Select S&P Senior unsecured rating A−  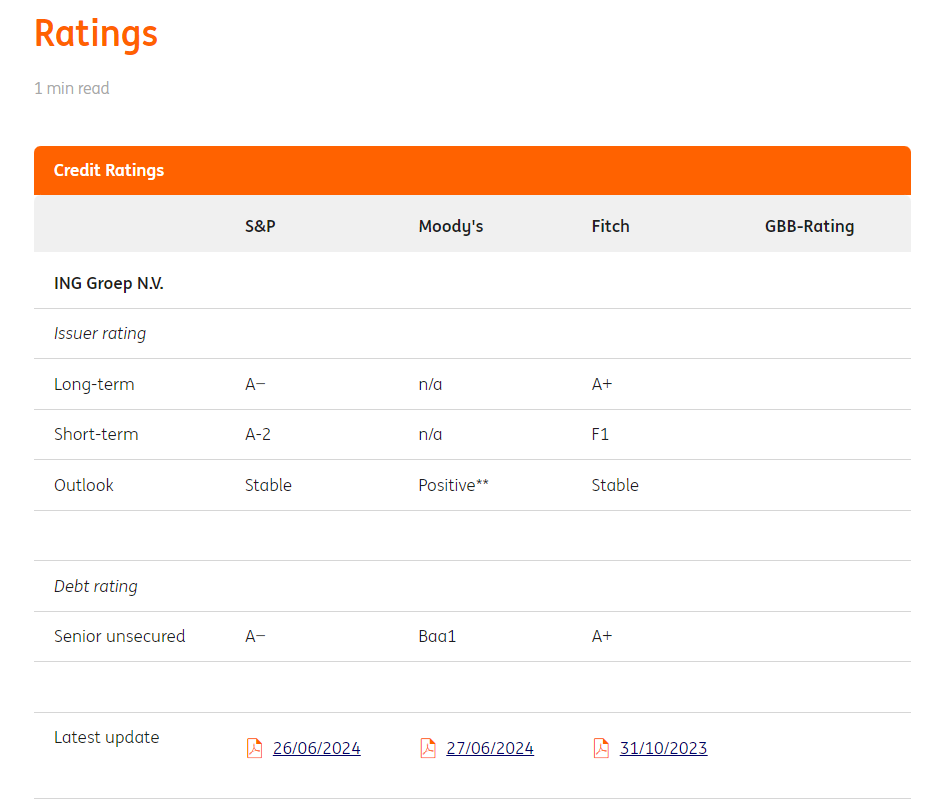pyautogui.click(x=255, y=636)
